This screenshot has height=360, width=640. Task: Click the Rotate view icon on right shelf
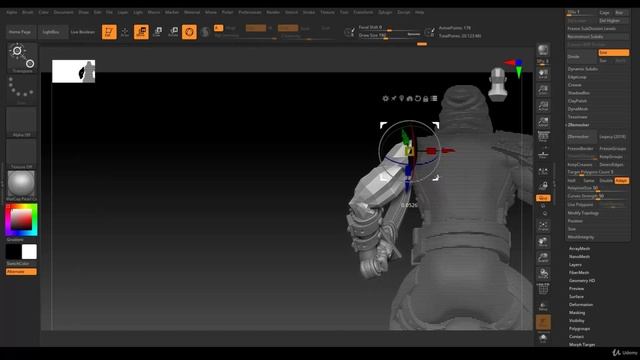543,273
